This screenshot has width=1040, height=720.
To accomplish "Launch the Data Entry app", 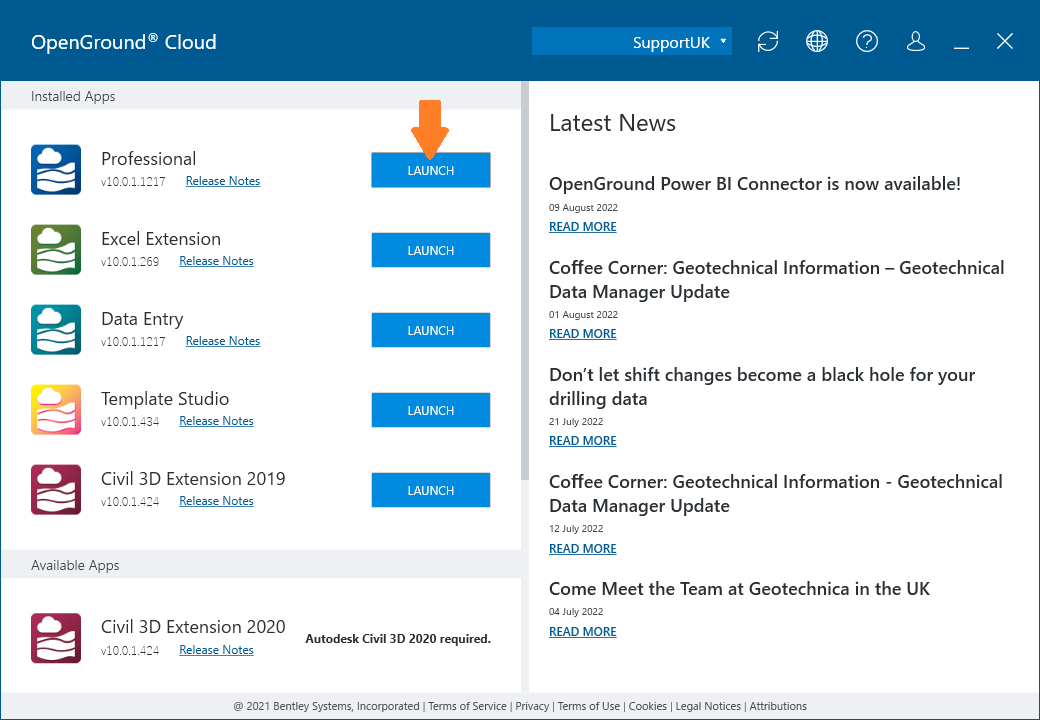I will [430, 330].
